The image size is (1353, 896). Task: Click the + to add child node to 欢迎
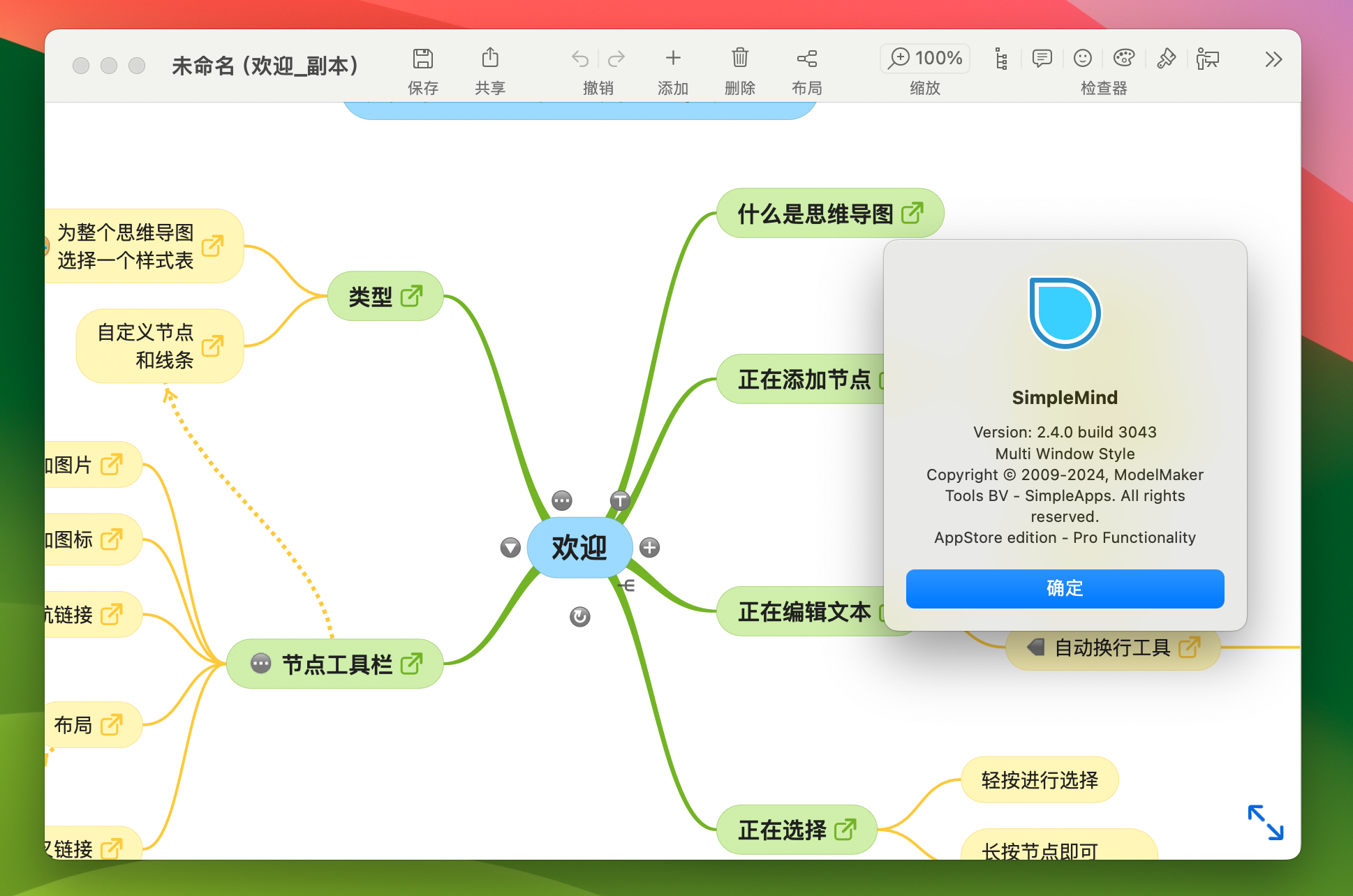650,548
